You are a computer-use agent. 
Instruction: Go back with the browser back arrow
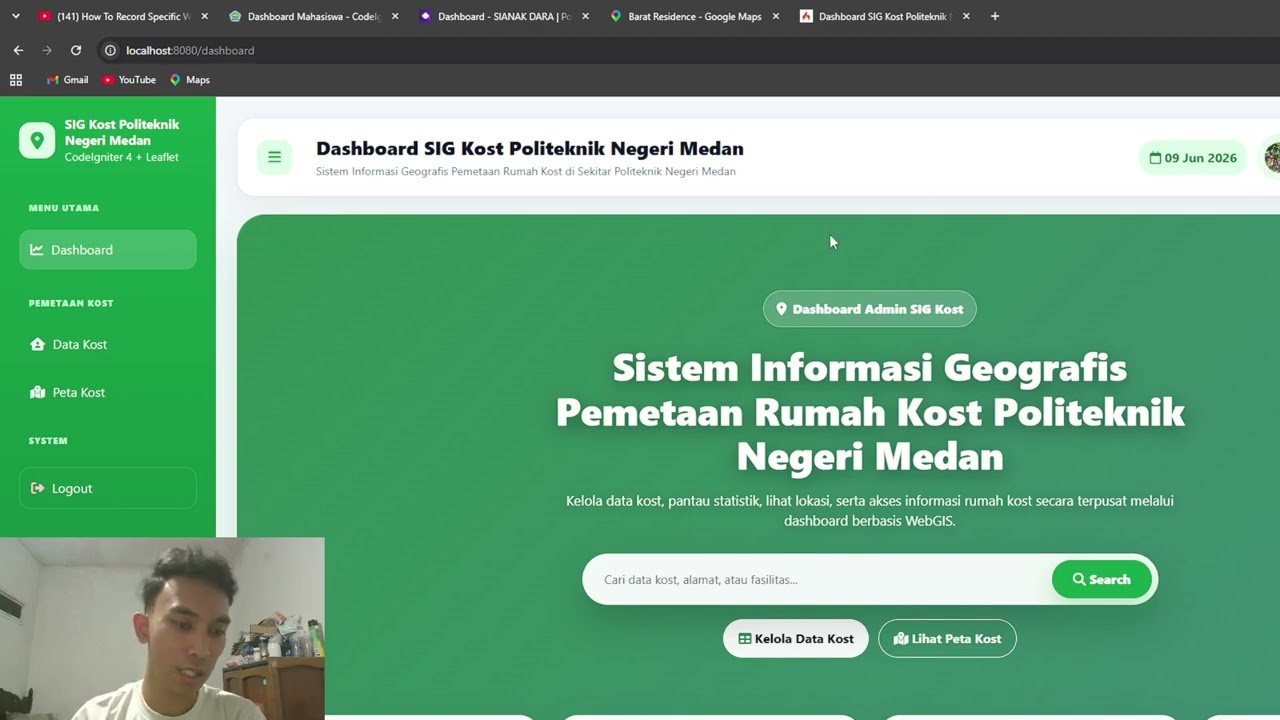point(18,50)
